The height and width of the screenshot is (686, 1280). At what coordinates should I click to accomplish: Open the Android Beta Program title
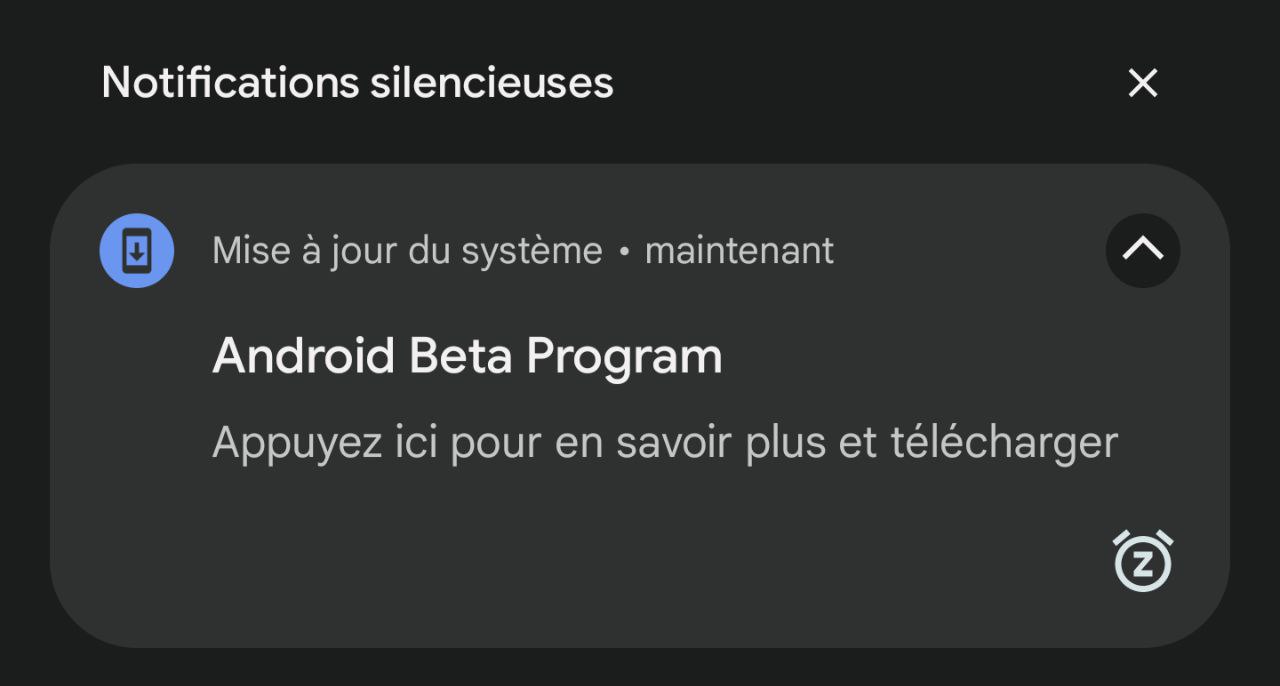click(467, 356)
